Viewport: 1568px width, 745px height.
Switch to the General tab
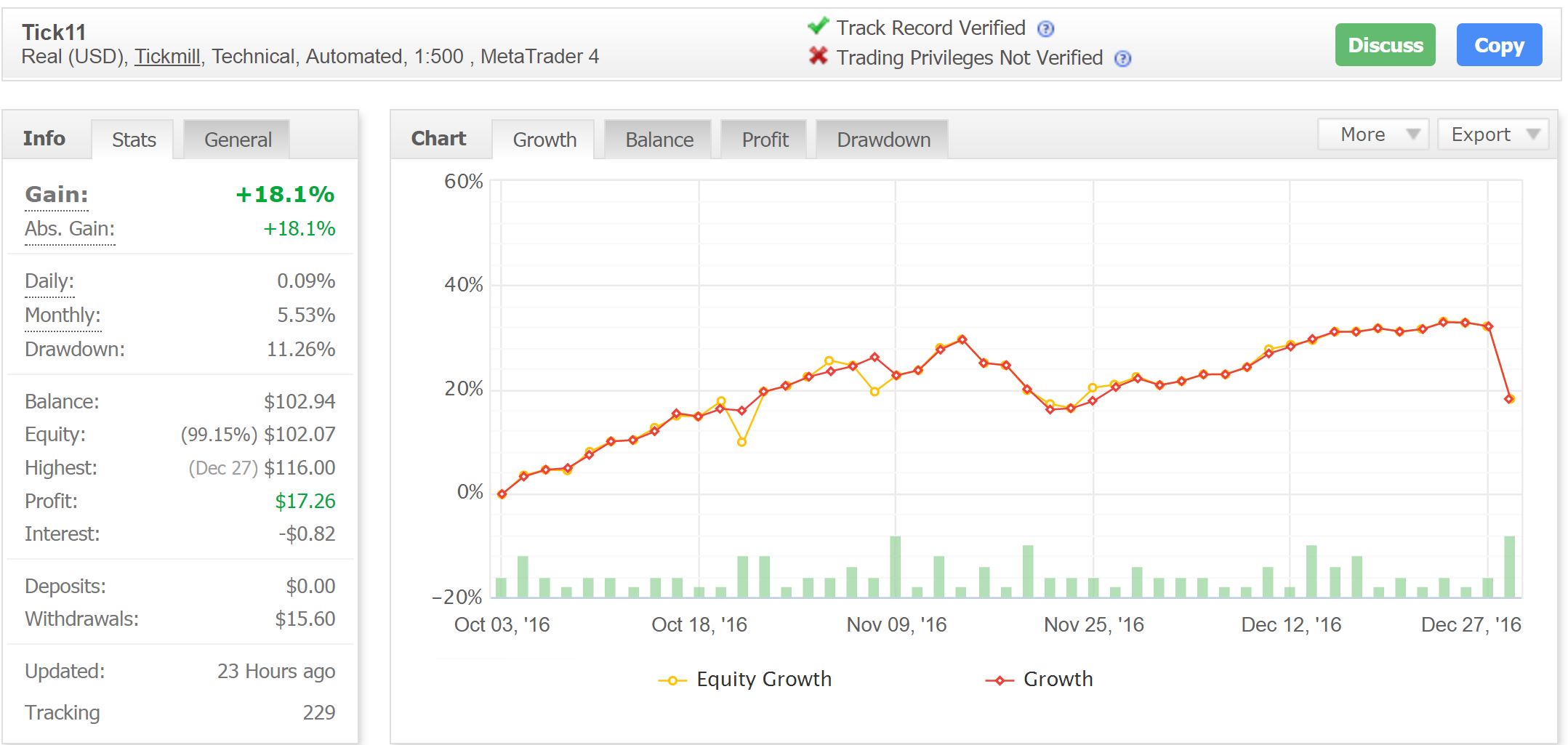point(238,140)
